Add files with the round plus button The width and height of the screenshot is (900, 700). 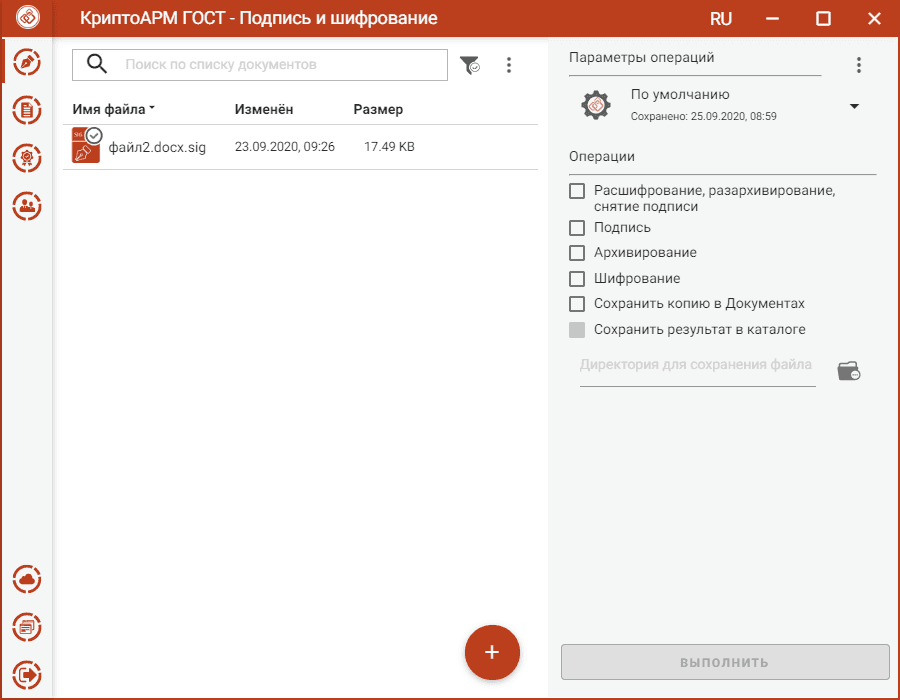tap(492, 652)
